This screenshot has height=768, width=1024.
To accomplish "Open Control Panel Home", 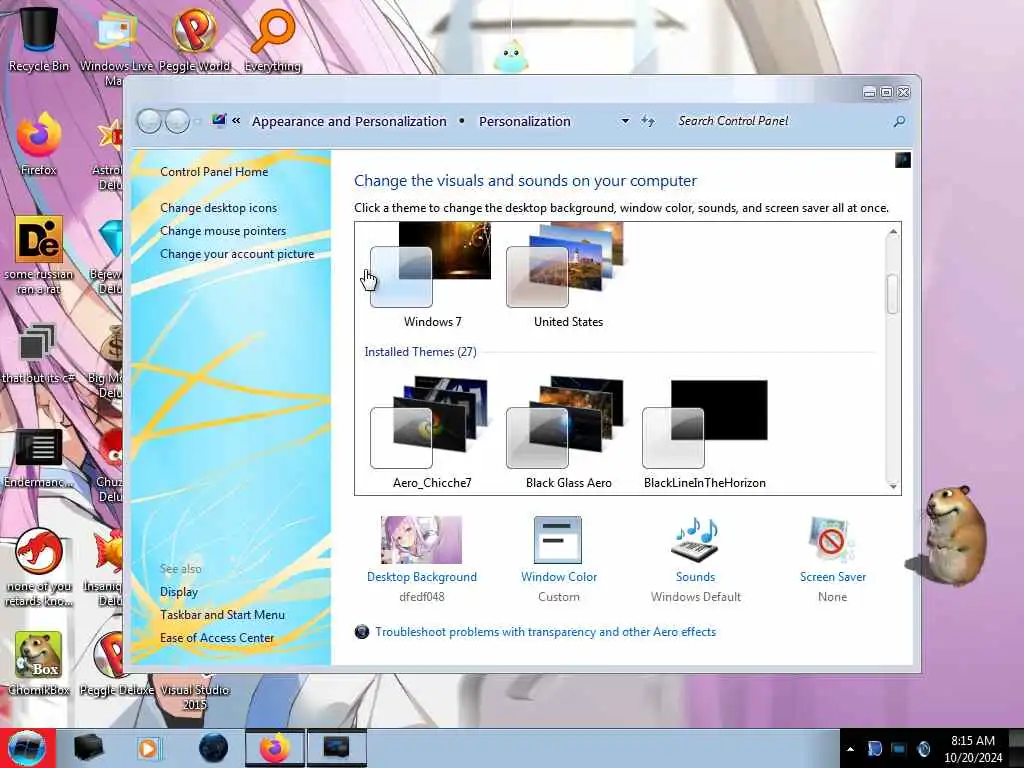I will click(x=214, y=172).
